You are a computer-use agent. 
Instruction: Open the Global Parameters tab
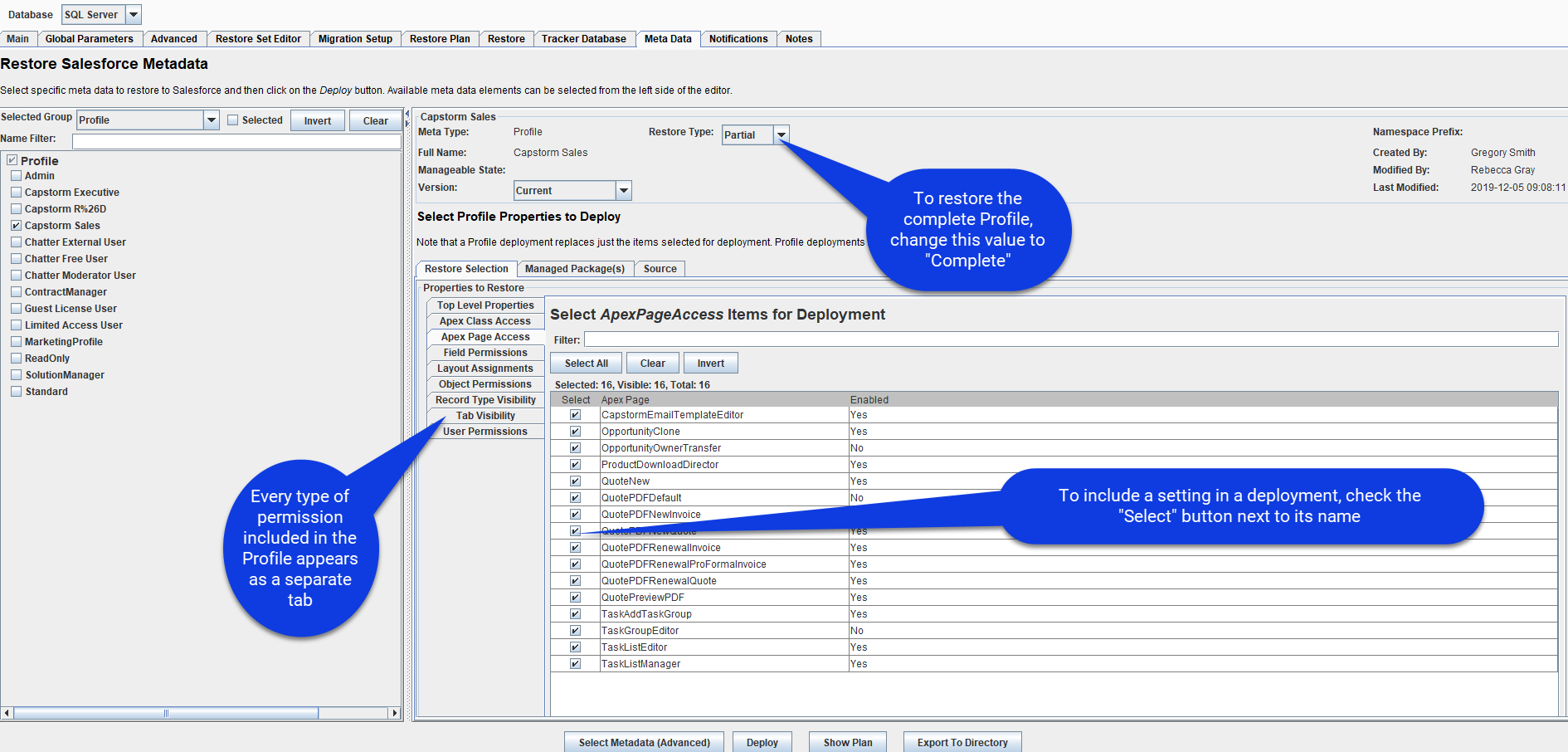(90, 39)
